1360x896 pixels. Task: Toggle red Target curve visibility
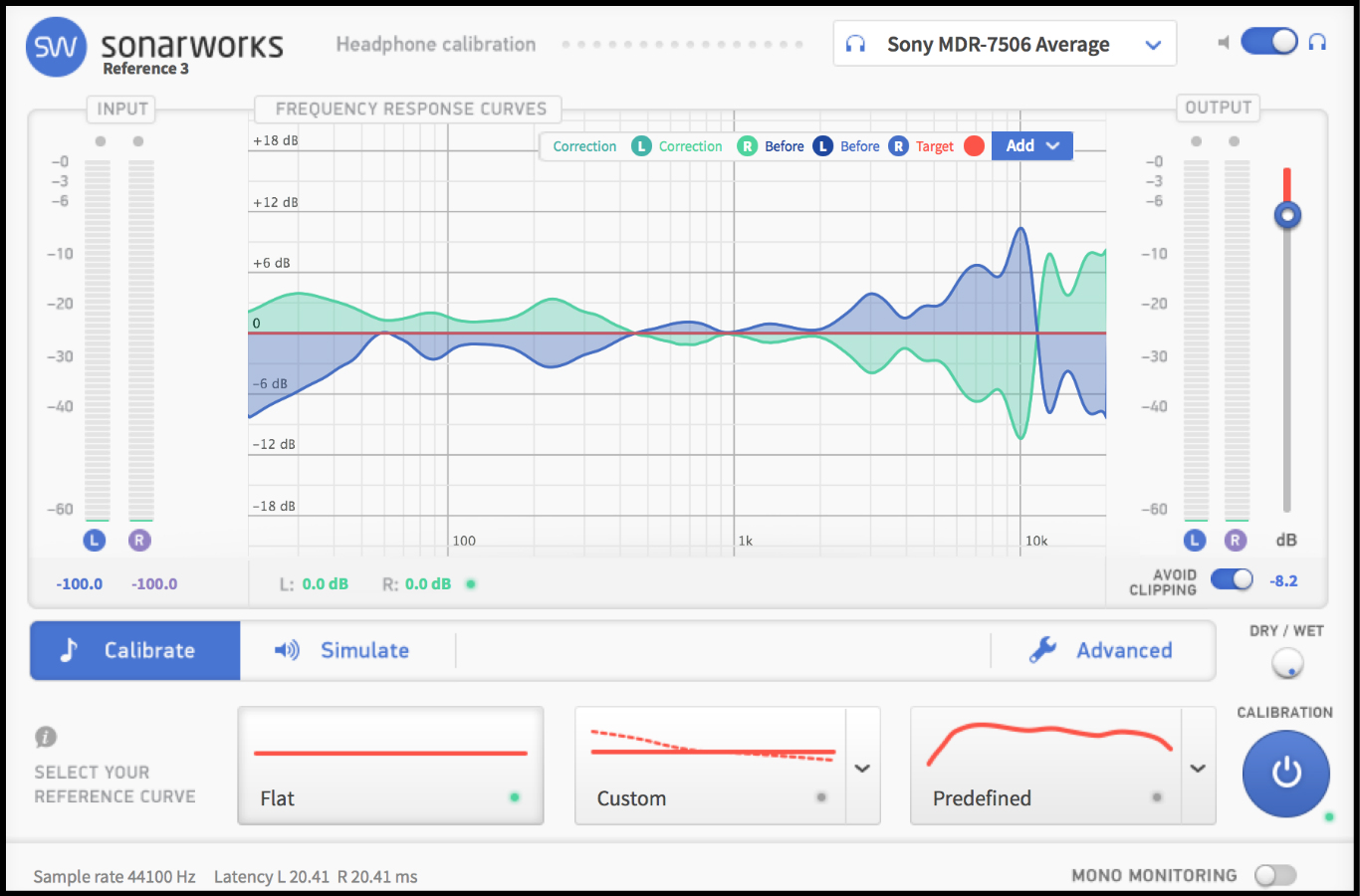point(975,146)
